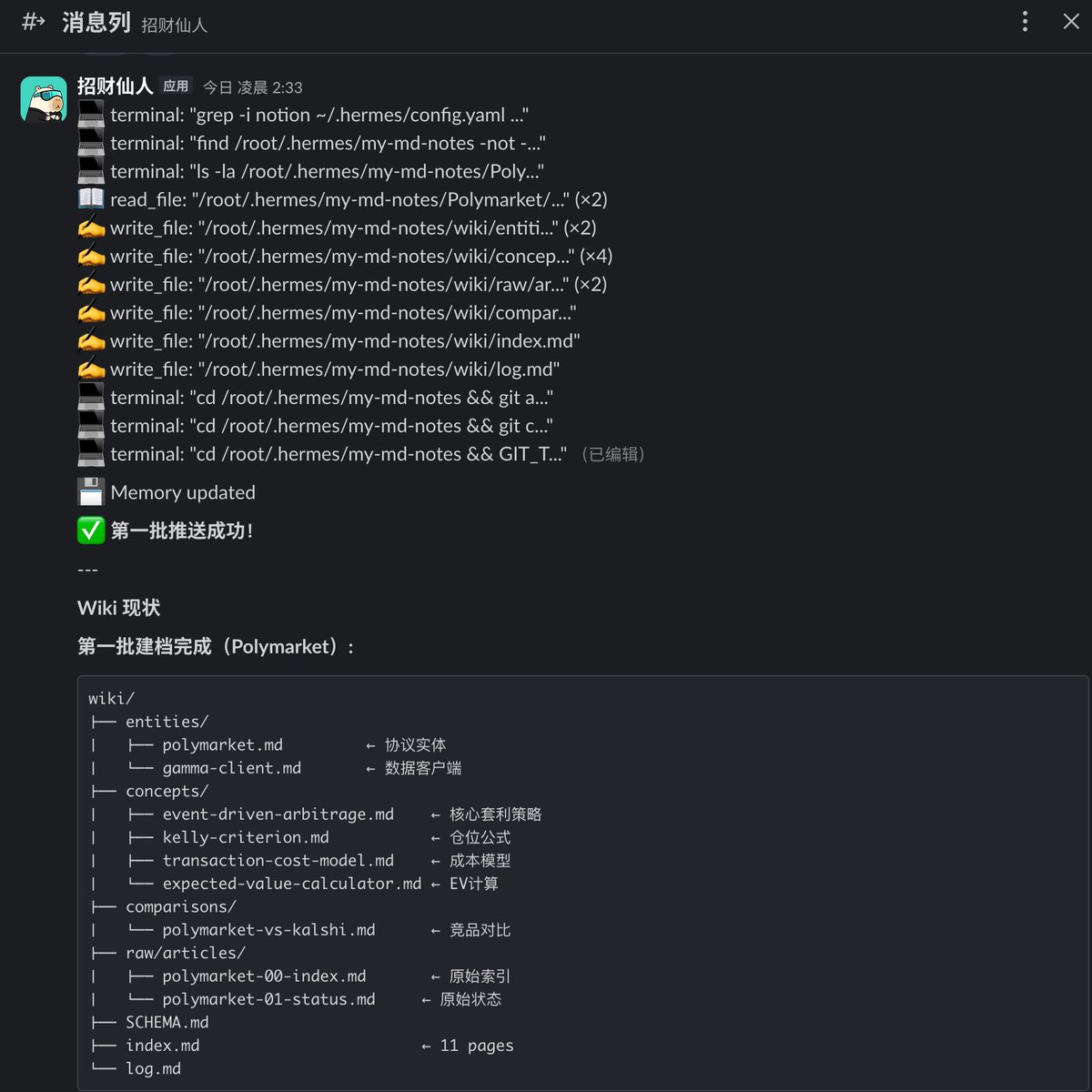Image resolution: width=1092 pixels, height=1092 pixels.
Task: Click the 消息列 thread title
Action: (96, 23)
